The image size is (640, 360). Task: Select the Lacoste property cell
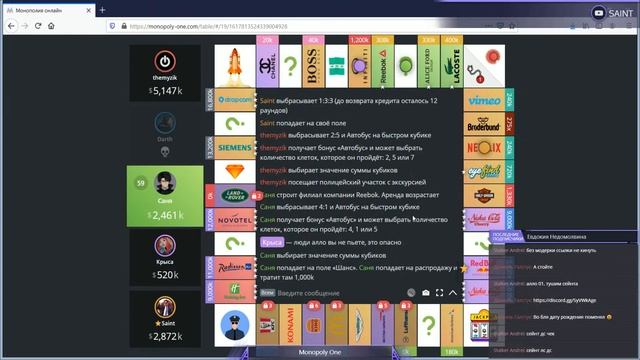point(452,66)
